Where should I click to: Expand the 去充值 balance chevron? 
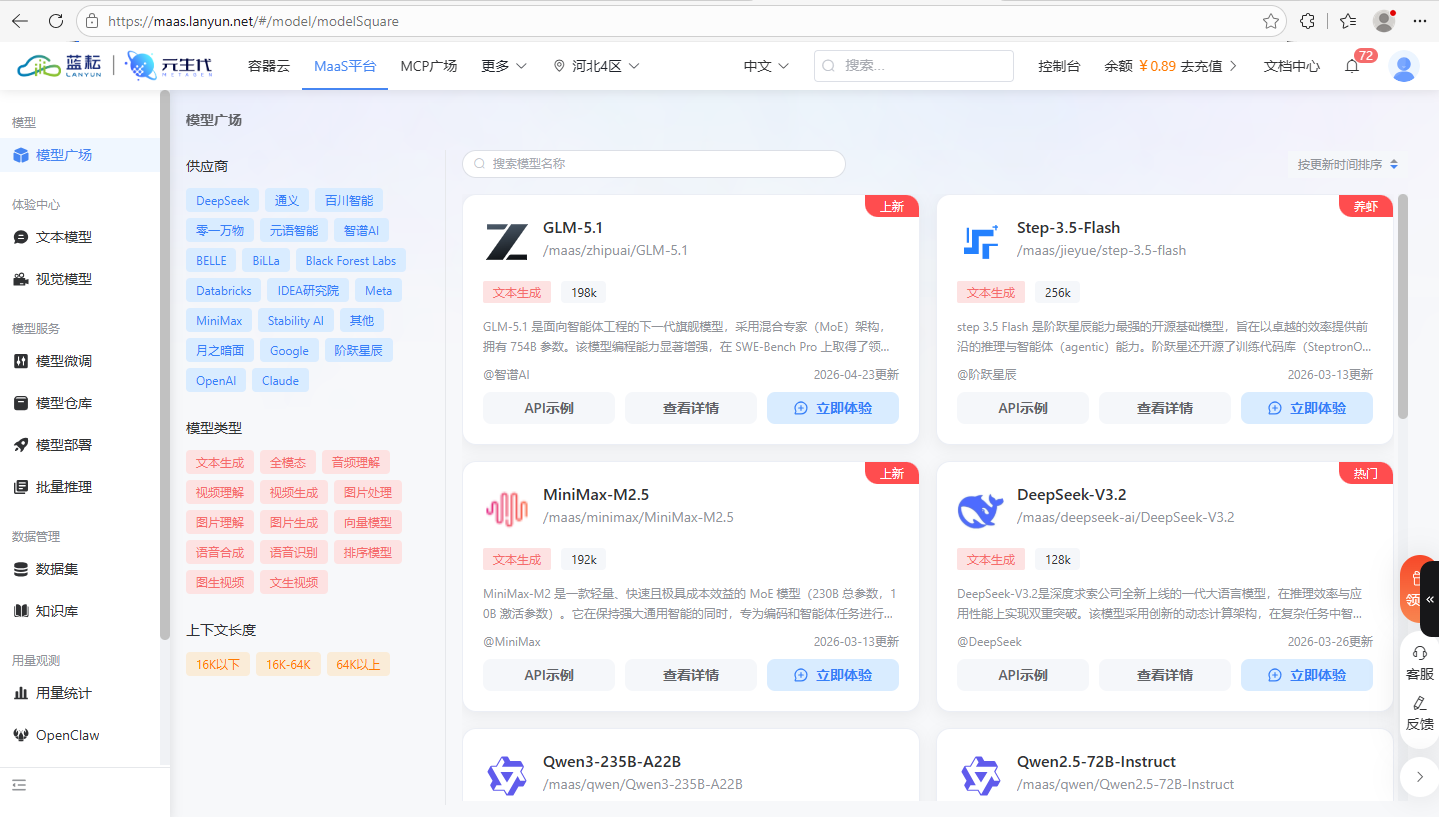point(1233,66)
